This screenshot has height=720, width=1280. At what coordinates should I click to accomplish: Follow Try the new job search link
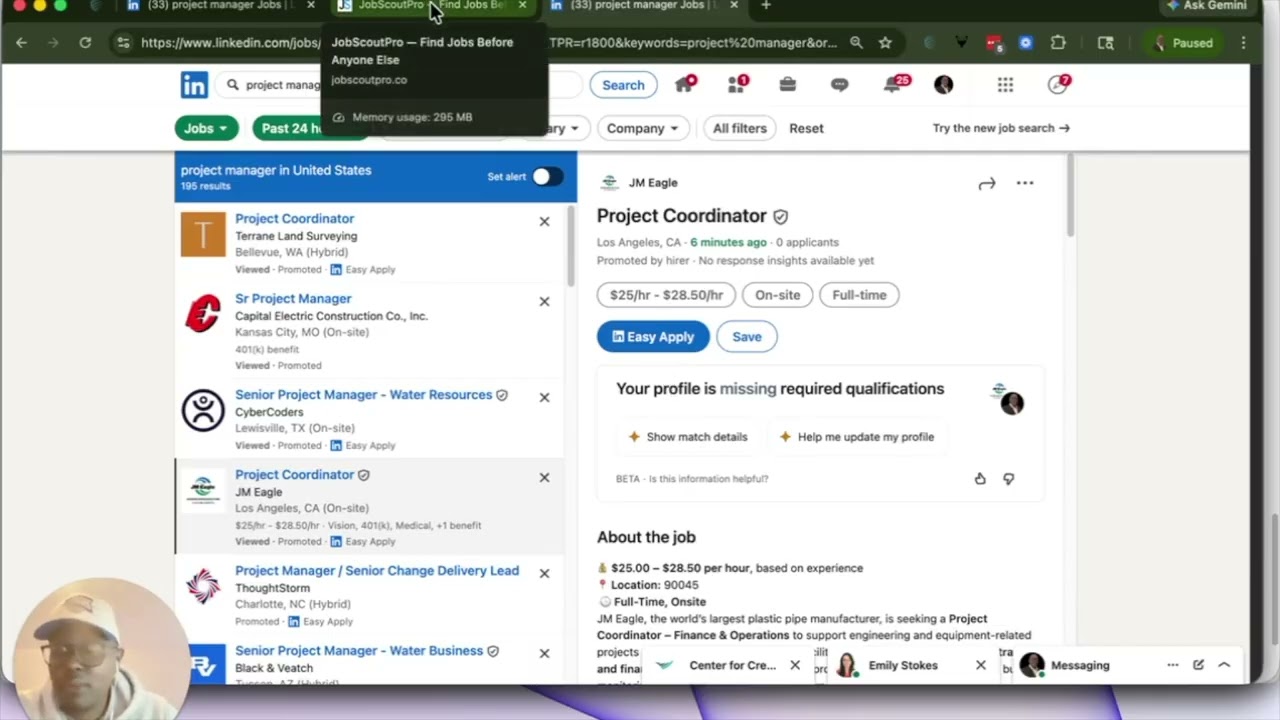pos(1001,128)
